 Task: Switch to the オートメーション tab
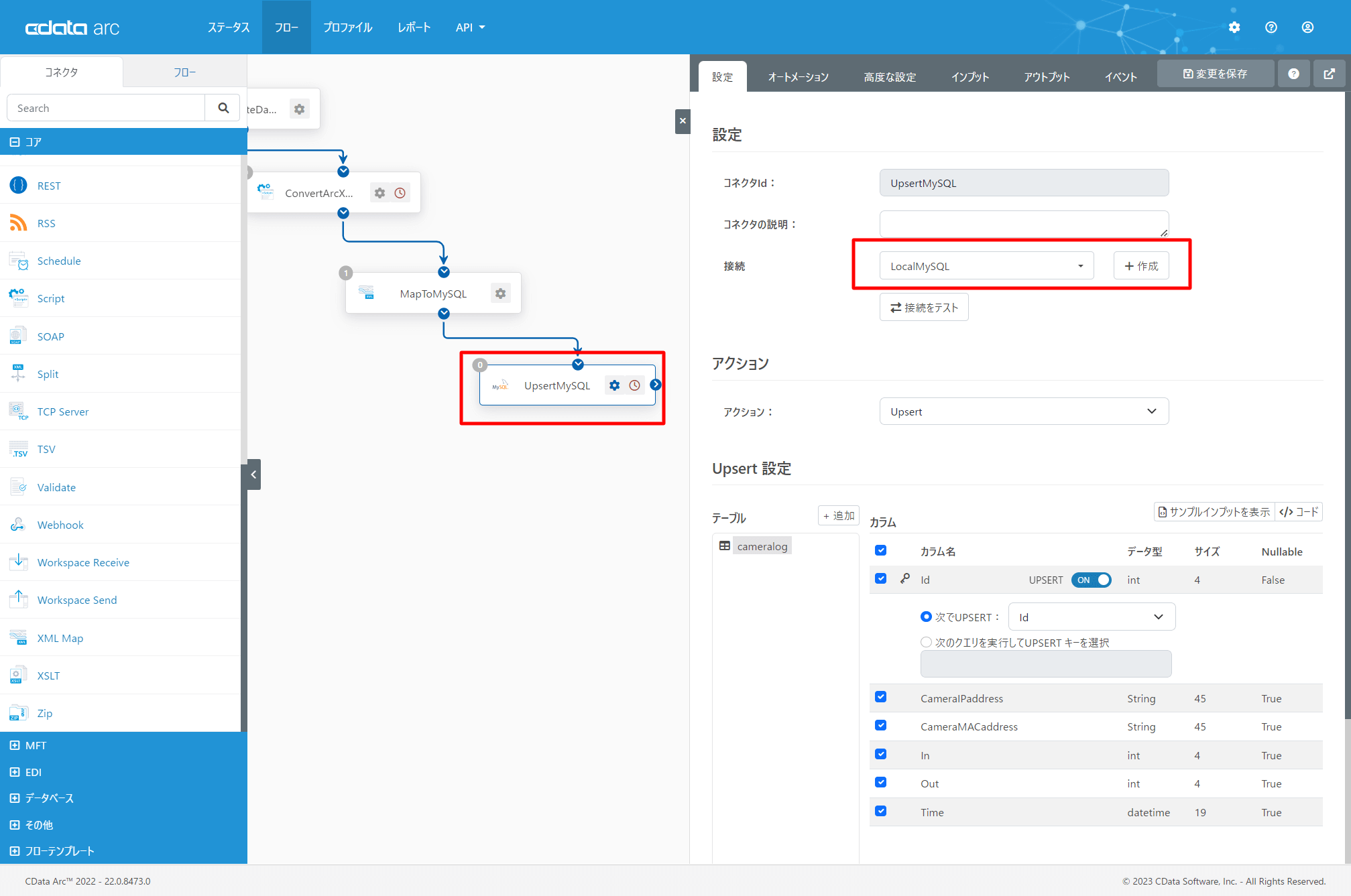798,77
